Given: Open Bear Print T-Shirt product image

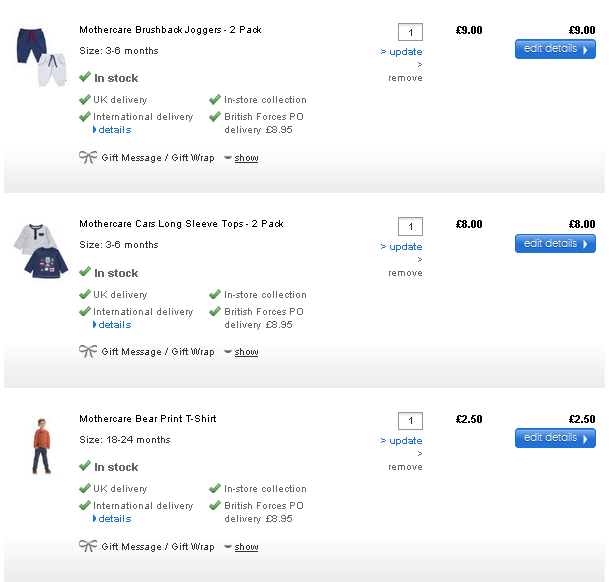Looking at the screenshot, I should (x=38, y=446).
